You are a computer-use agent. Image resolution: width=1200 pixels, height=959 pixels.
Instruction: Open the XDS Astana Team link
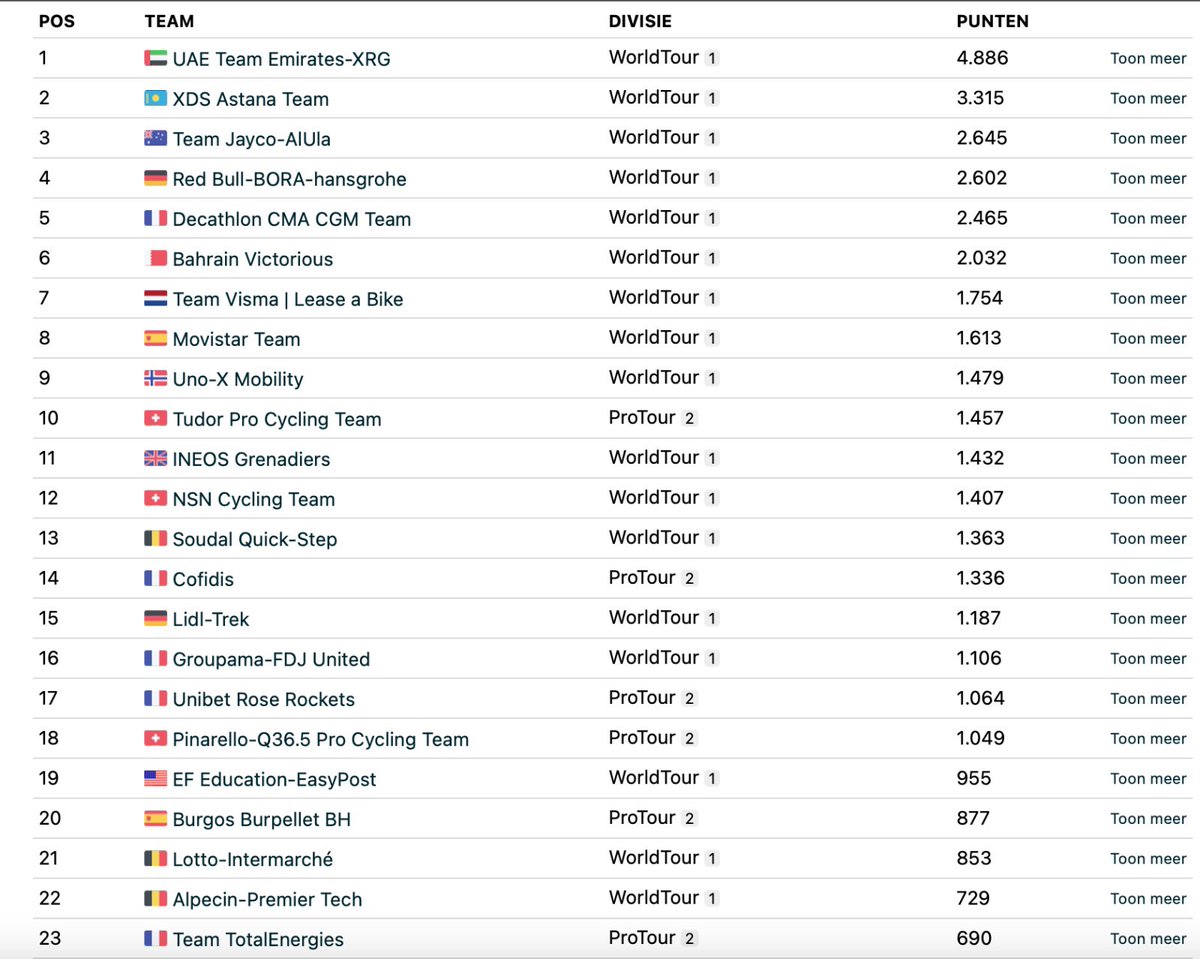pyautogui.click(x=250, y=99)
